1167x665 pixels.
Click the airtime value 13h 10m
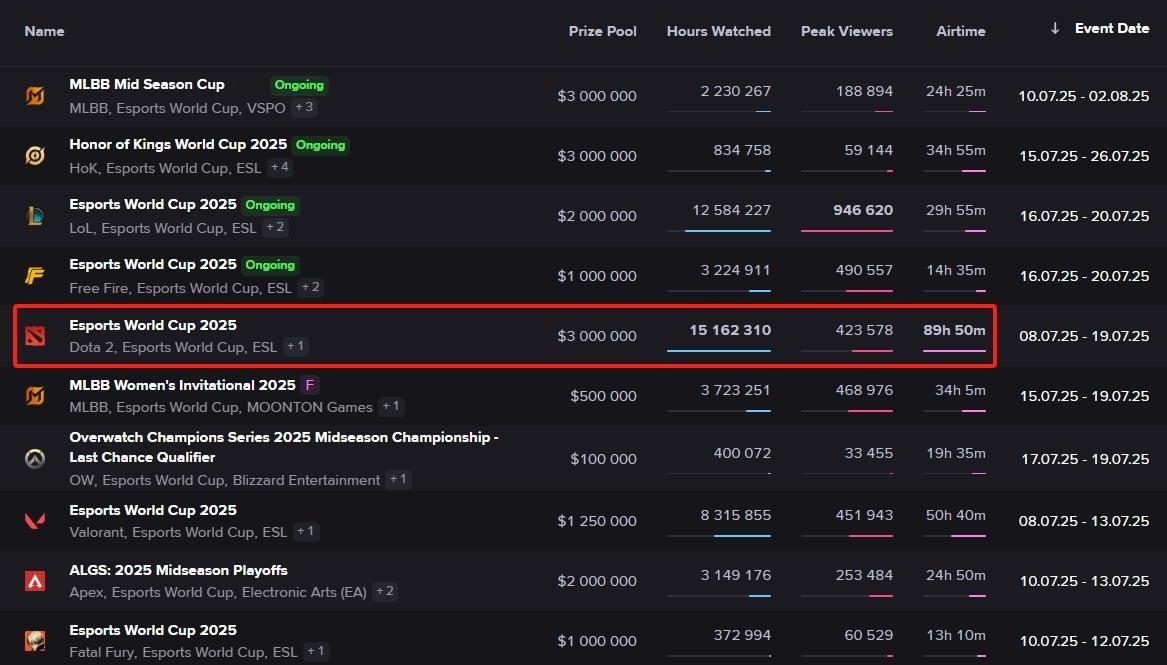956,636
